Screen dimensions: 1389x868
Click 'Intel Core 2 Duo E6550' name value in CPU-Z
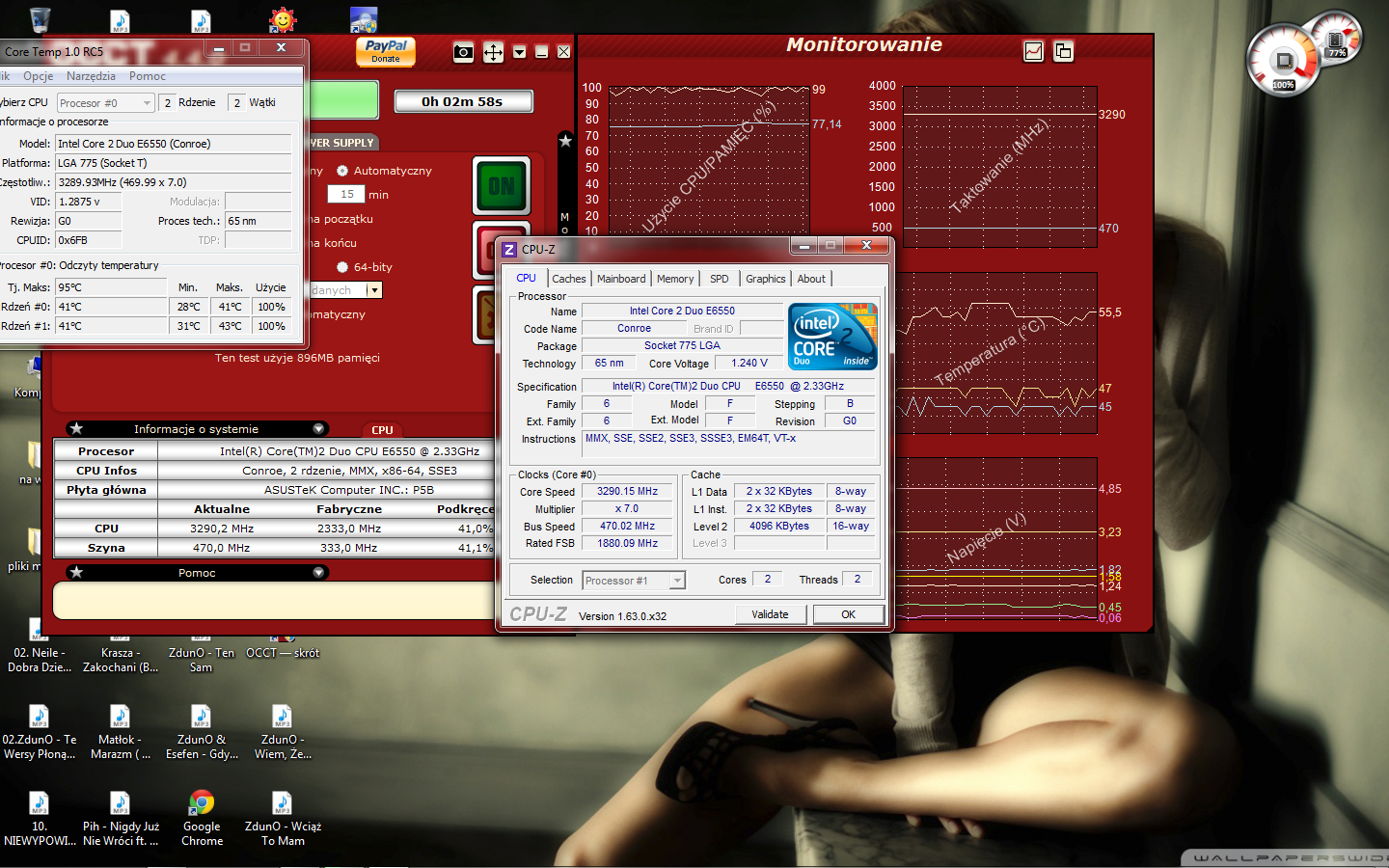pos(682,312)
